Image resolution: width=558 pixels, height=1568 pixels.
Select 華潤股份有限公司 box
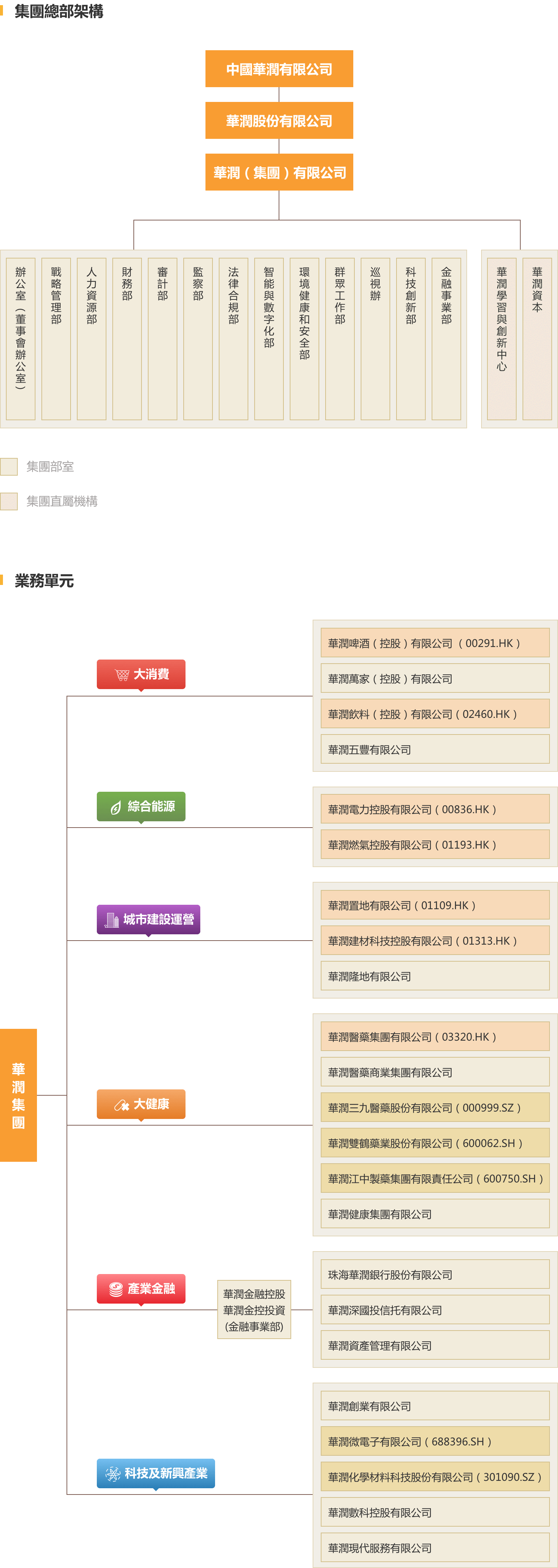[279, 121]
